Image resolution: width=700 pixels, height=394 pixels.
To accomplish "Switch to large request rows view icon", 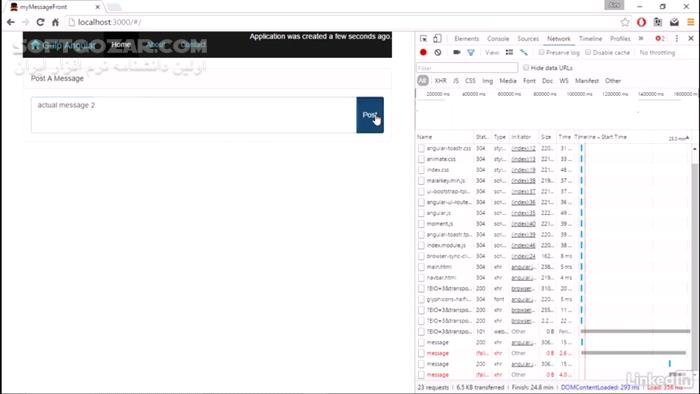I will [509, 53].
